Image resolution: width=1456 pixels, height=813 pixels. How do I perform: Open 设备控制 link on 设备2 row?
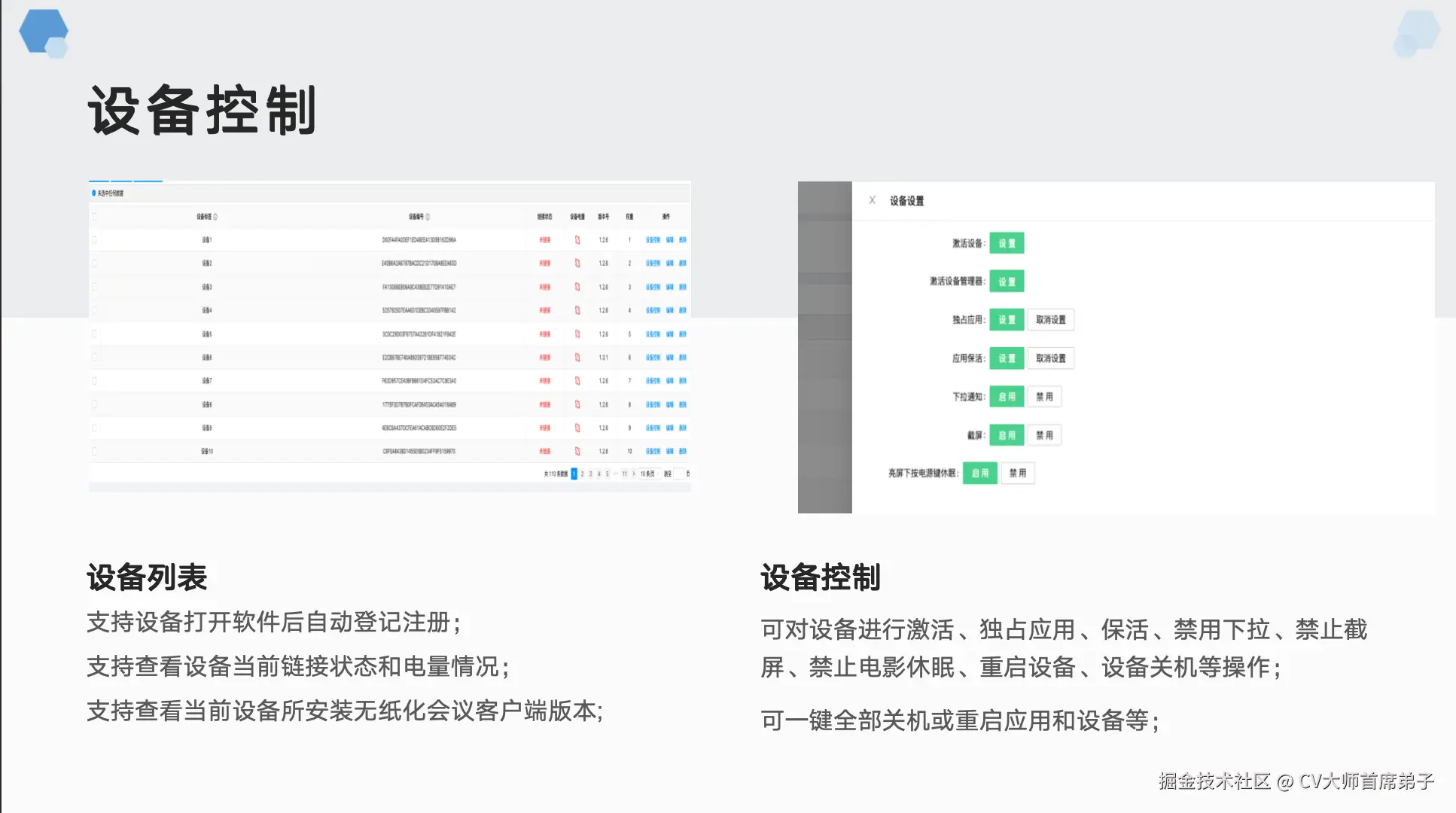point(653,263)
